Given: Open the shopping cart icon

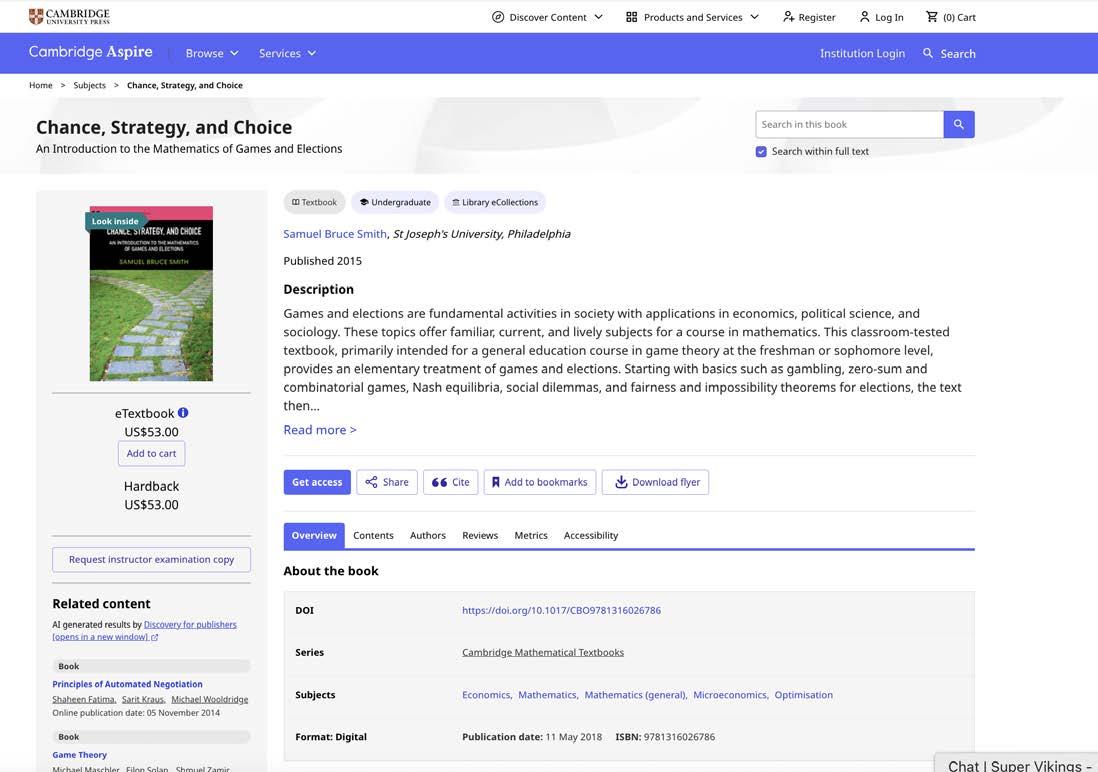Looking at the screenshot, I should [x=931, y=17].
